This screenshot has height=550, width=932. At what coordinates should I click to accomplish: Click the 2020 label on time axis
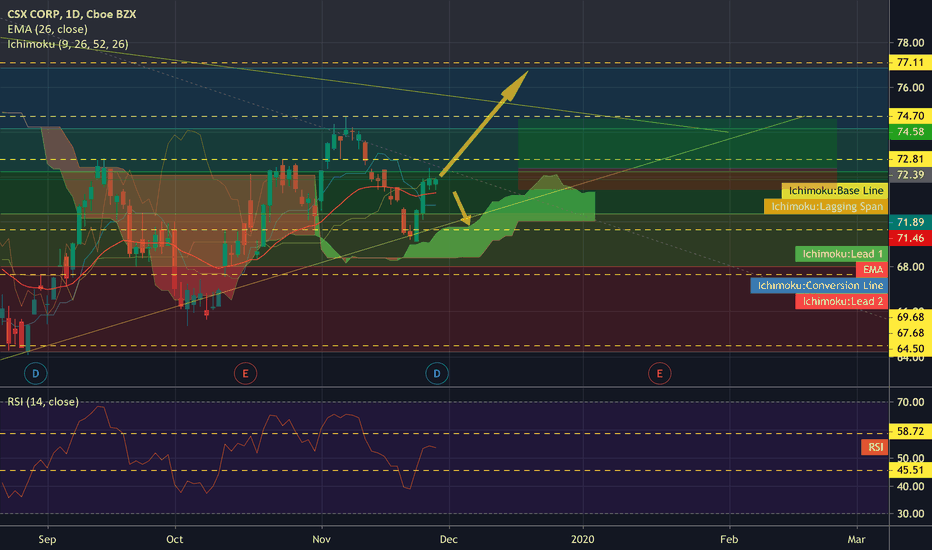582,539
